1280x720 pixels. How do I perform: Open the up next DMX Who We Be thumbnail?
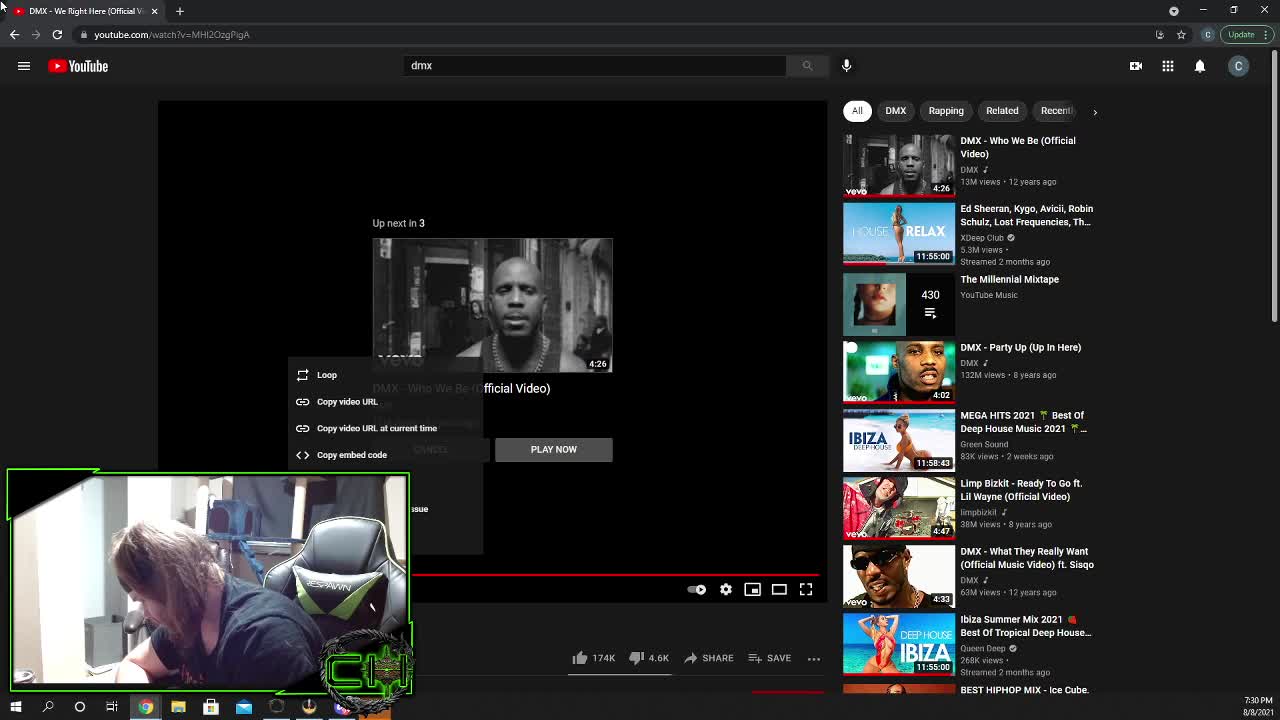[492, 306]
